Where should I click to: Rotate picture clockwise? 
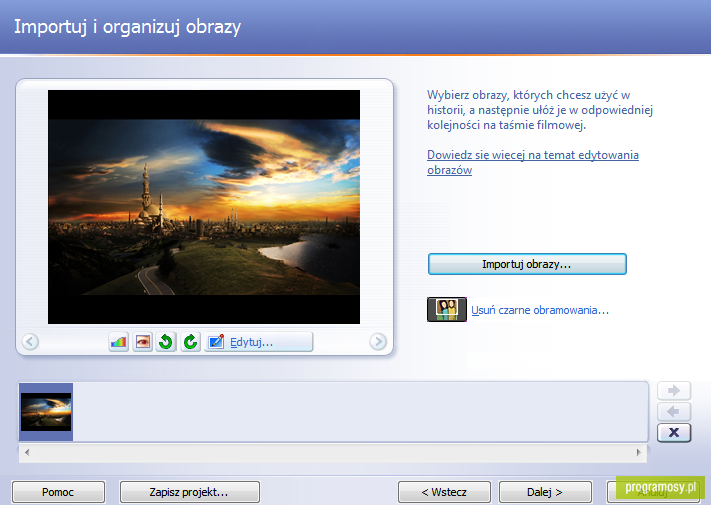[190, 342]
